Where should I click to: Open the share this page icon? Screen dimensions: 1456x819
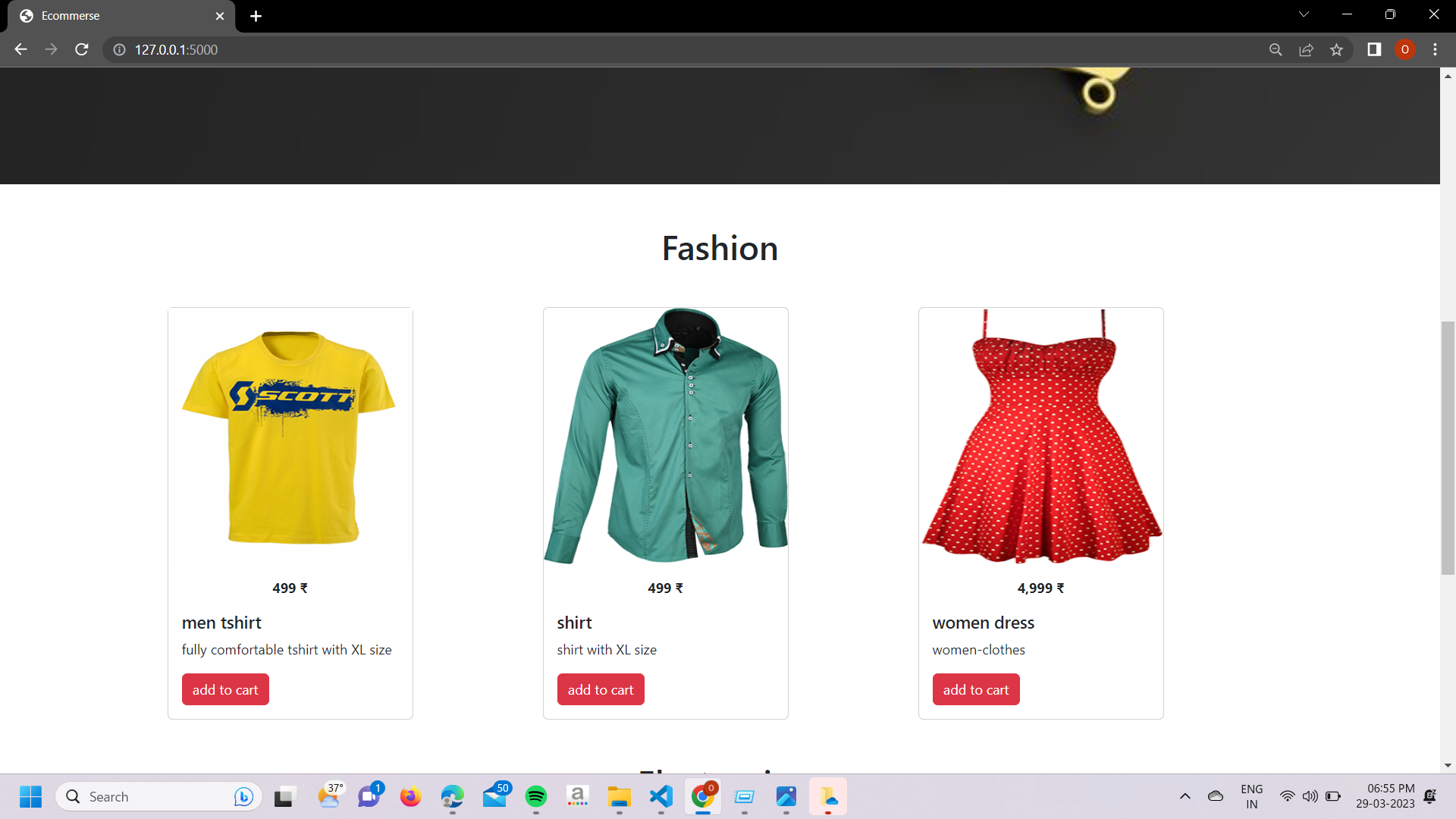pyautogui.click(x=1306, y=49)
